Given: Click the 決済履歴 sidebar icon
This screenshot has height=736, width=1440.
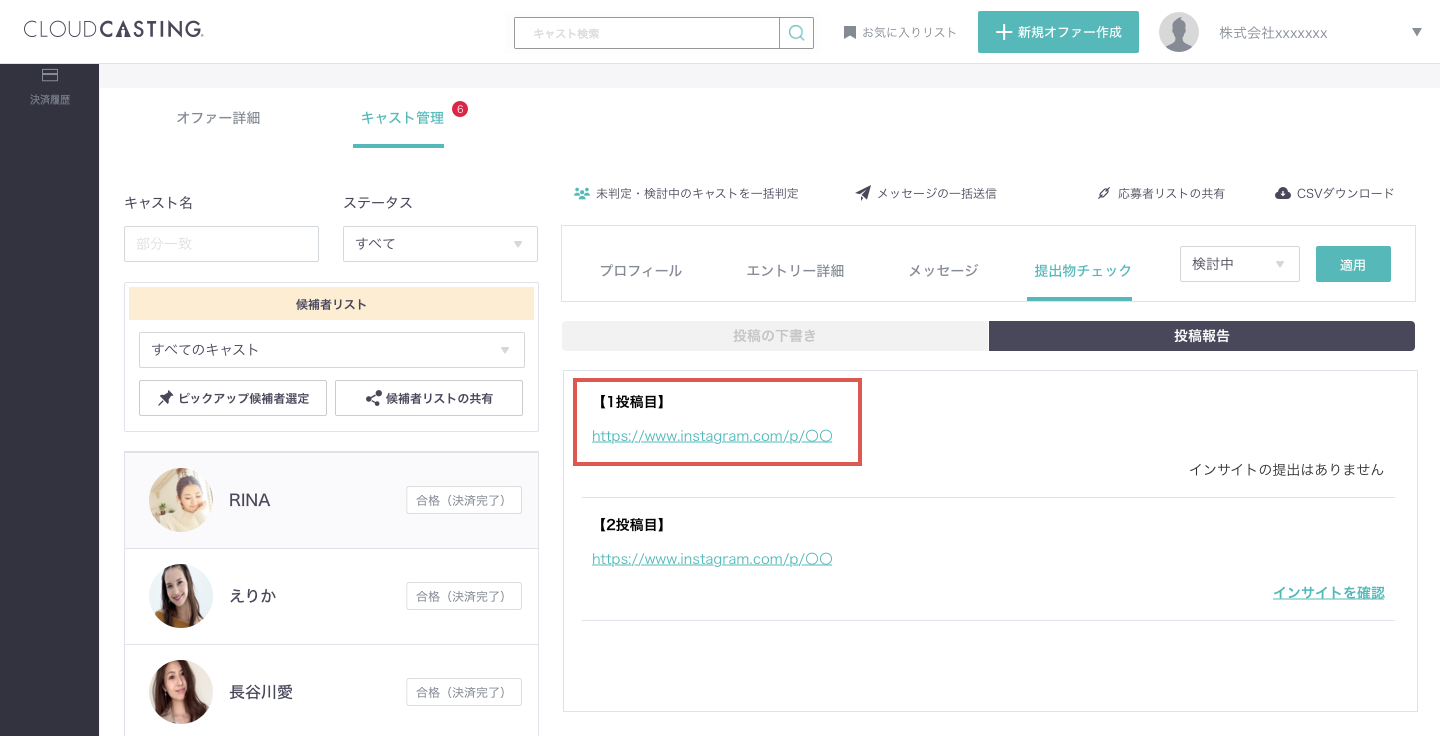Looking at the screenshot, I should tap(49, 76).
